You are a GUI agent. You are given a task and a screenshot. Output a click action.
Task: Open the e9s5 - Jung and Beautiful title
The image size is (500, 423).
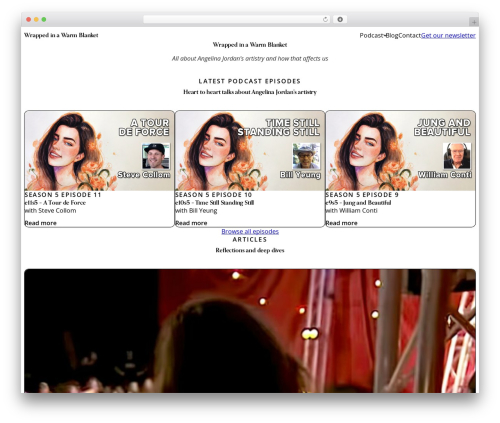pos(358,203)
